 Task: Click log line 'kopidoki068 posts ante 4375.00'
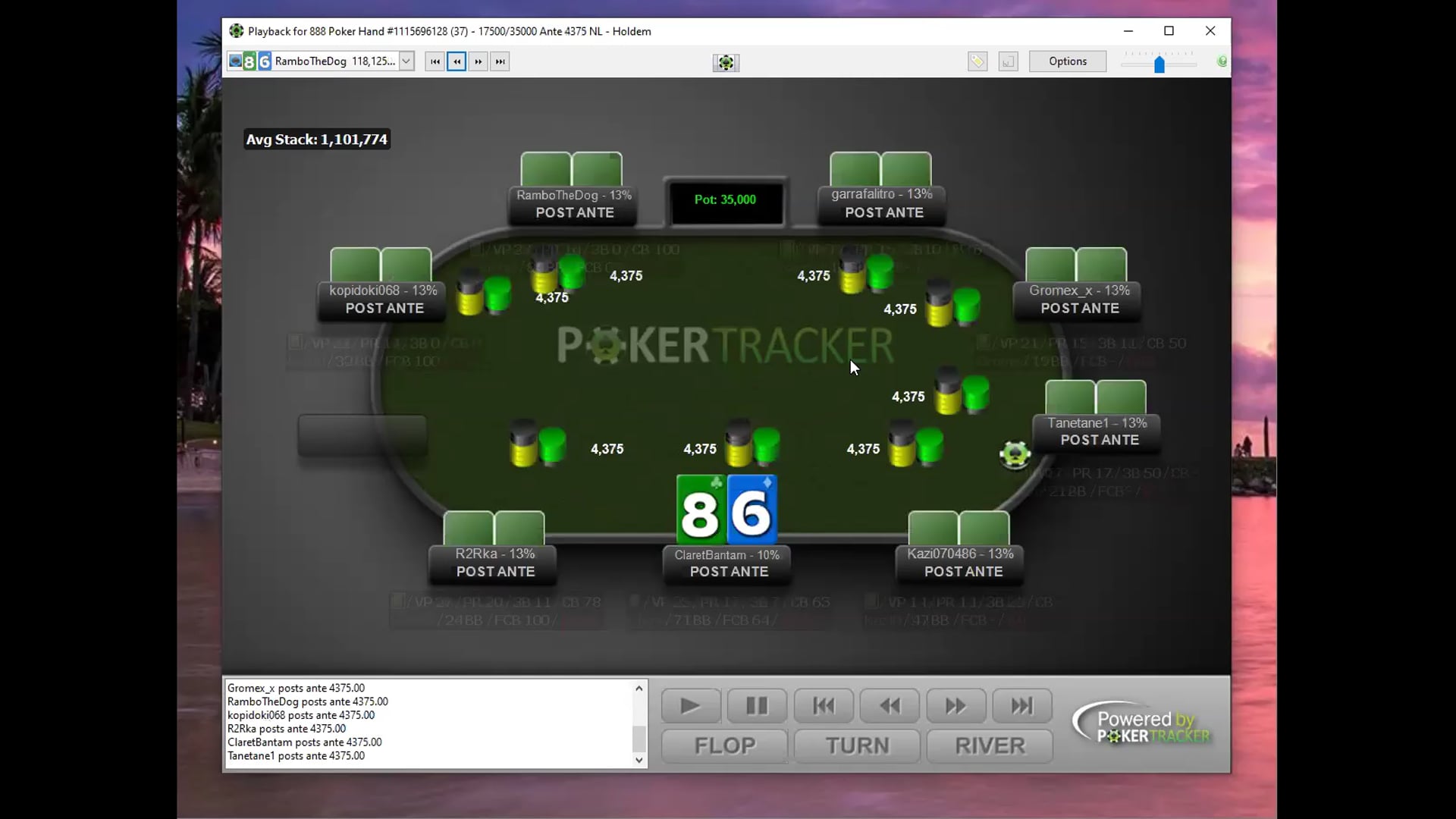[x=301, y=715]
